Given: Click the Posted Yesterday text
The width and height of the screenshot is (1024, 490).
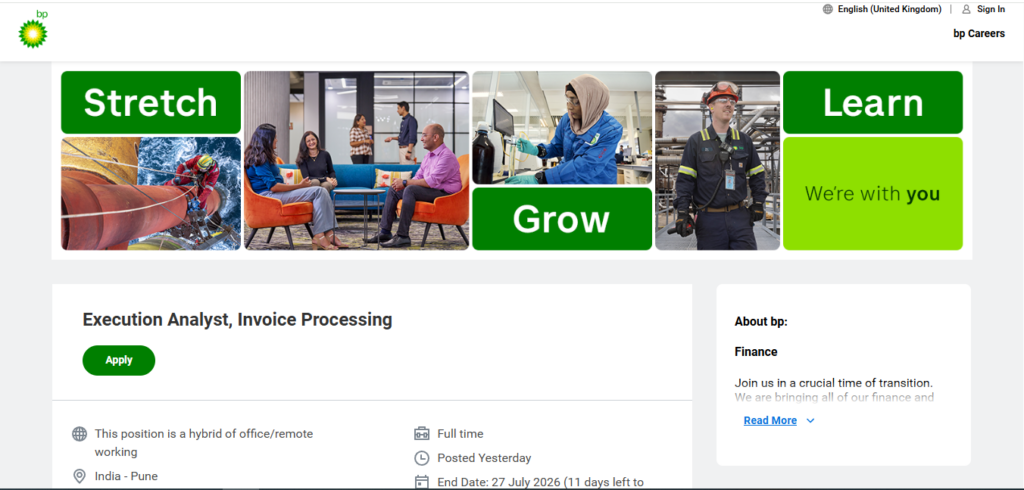Looking at the screenshot, I should pos(484,458).
